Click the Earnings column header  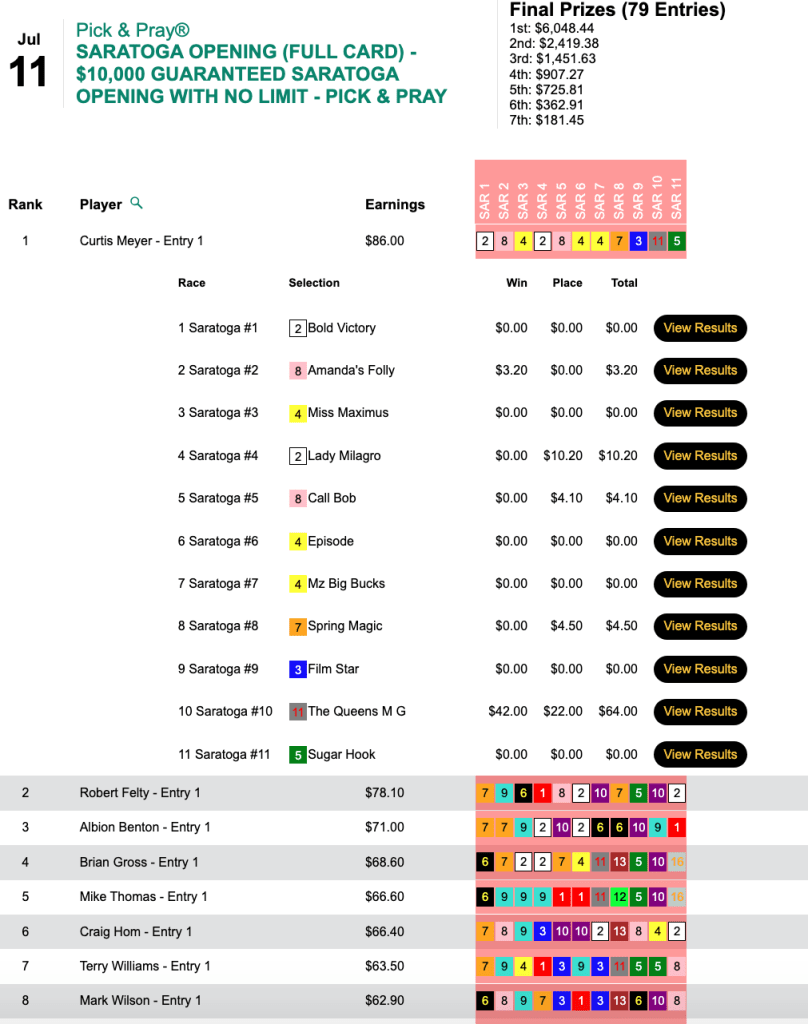coord(395,204)
